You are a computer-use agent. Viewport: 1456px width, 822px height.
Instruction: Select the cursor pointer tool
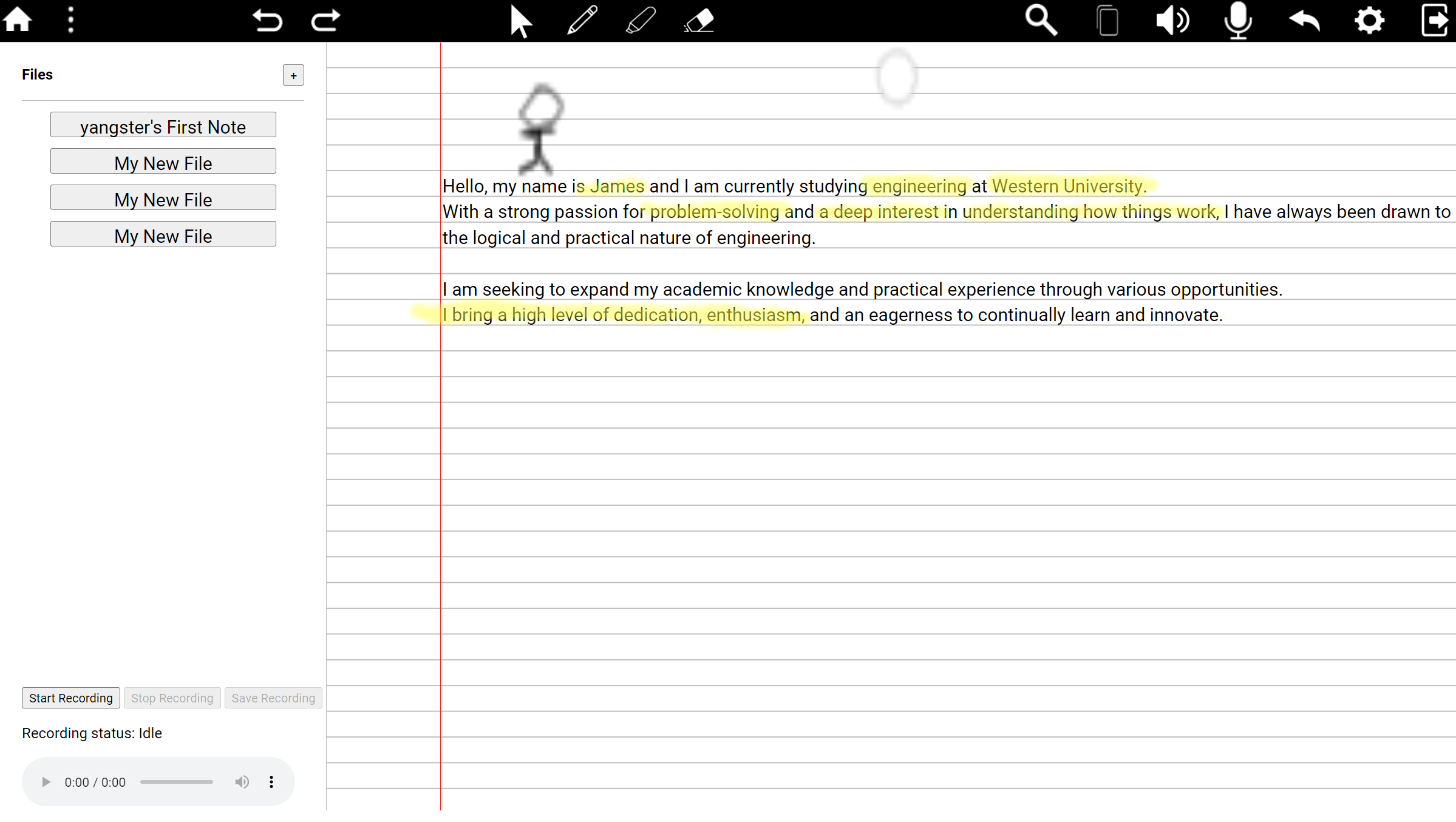coord(520,21)
